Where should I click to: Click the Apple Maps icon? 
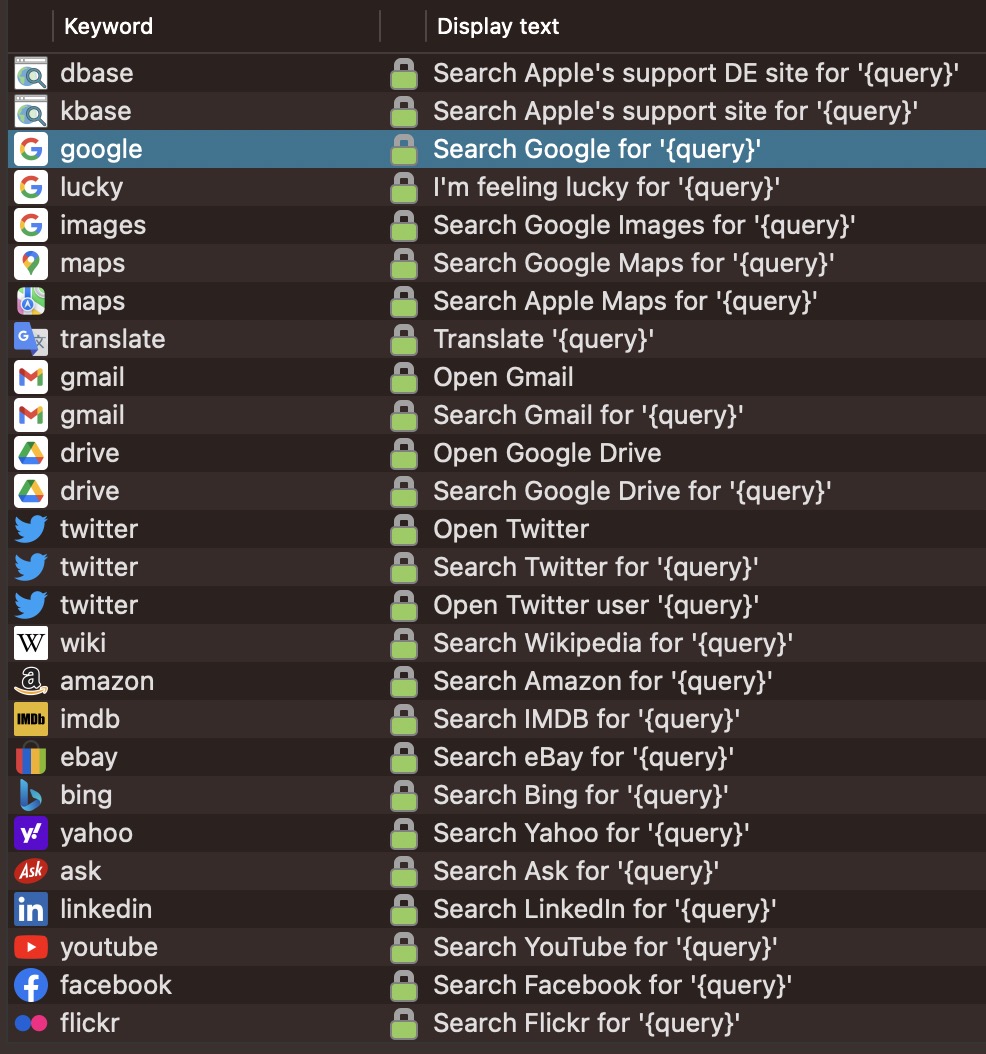coord(31,301)
